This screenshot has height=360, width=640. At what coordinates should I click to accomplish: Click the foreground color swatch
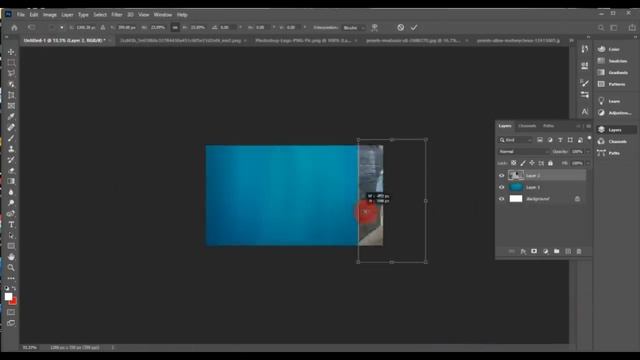(x=8, y=297)
